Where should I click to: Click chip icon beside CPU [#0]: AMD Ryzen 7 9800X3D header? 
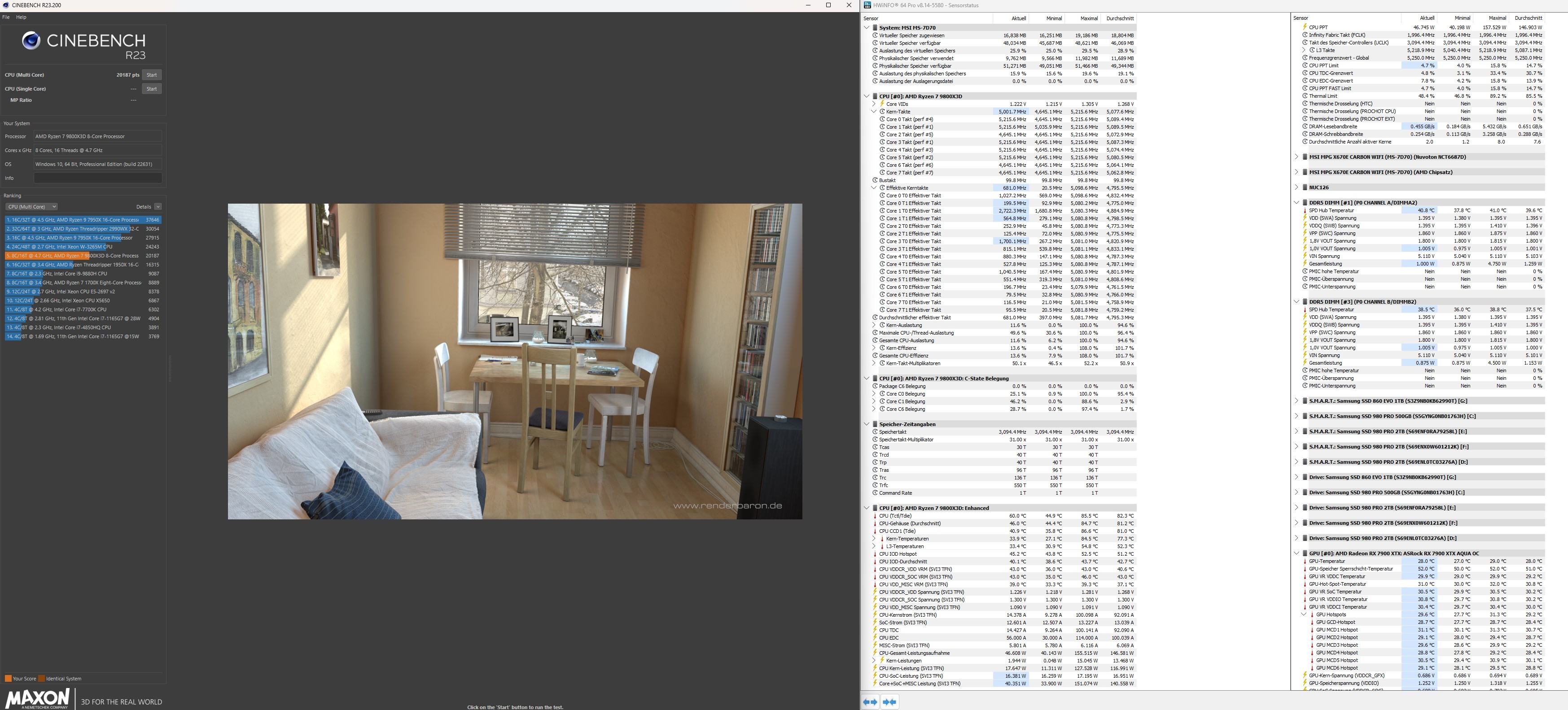tap(875, 96)
